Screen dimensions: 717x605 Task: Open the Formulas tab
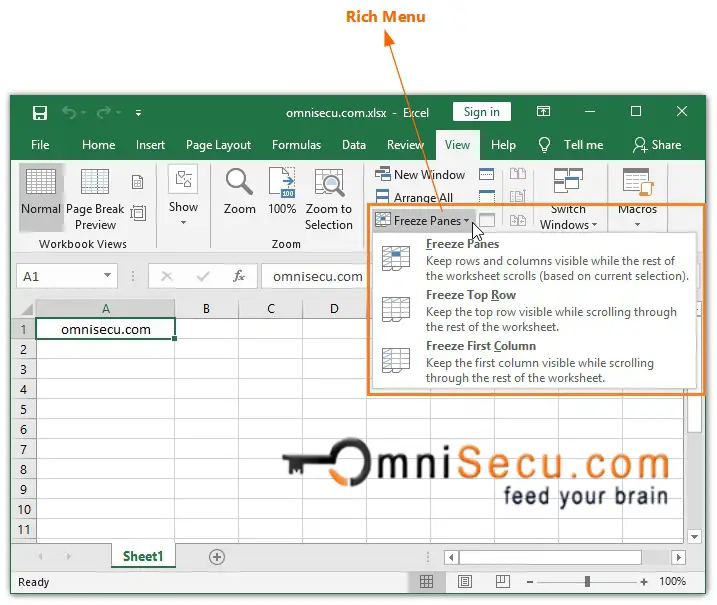click(x=296, y=145)
